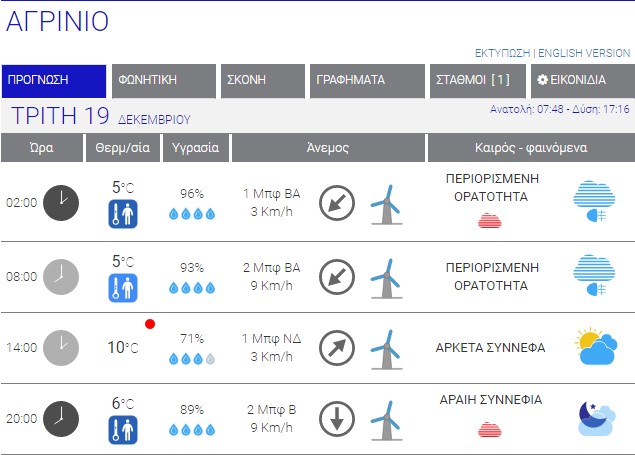Switch to the ΦΩΝΗΤΙΚΗ tab
635x455 pixels.
[164, 81]
